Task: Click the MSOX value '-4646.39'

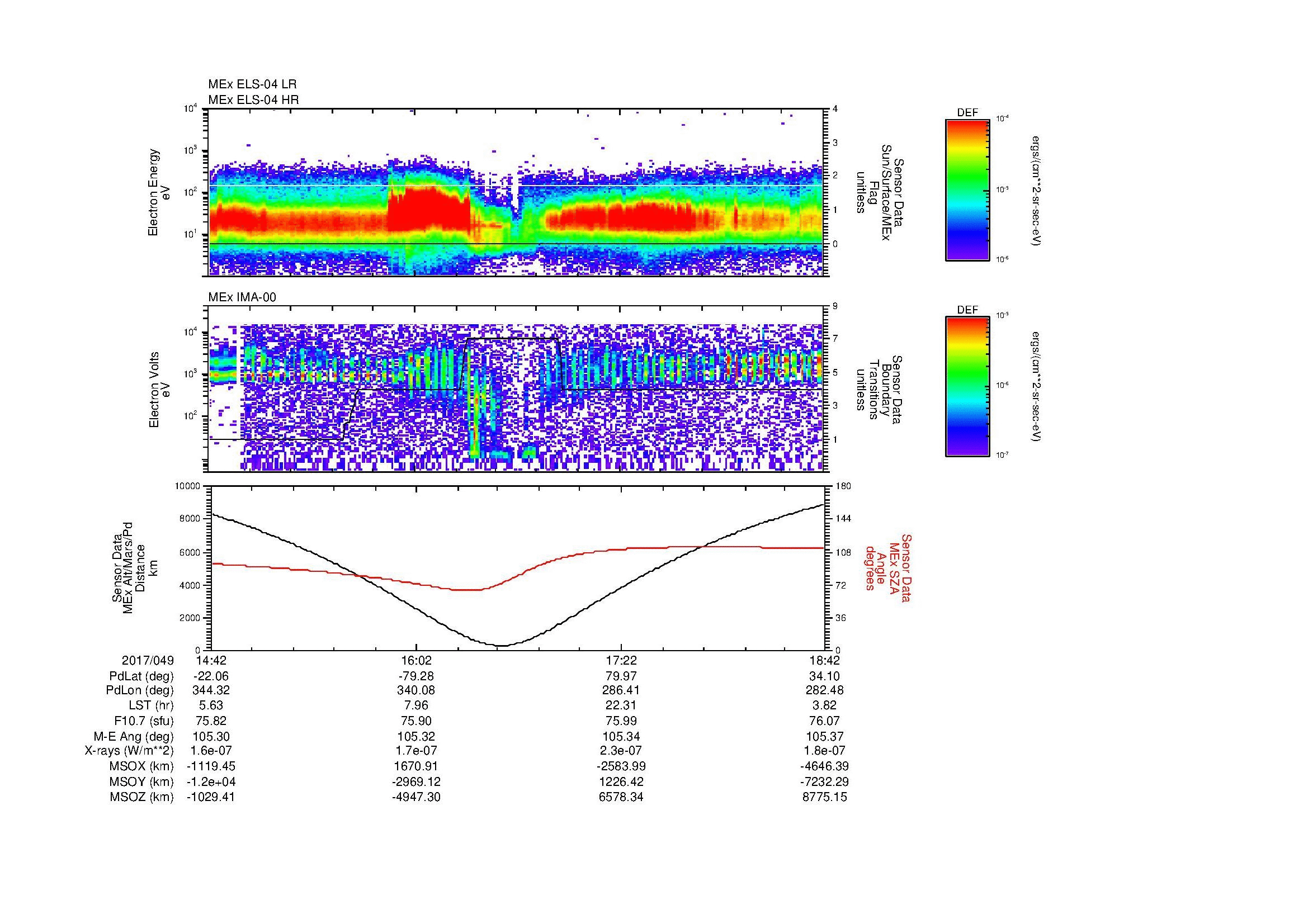Action: pos(825,766)
